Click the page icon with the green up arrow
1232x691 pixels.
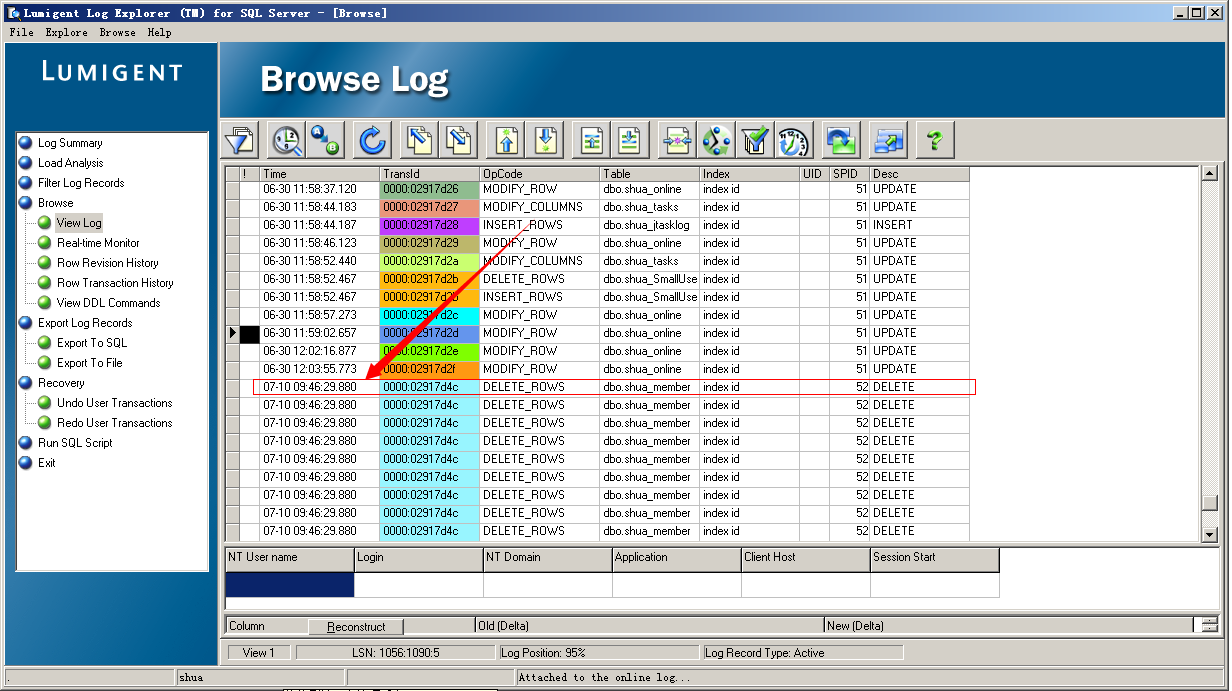pyautogui.click(x=592, y=140)
